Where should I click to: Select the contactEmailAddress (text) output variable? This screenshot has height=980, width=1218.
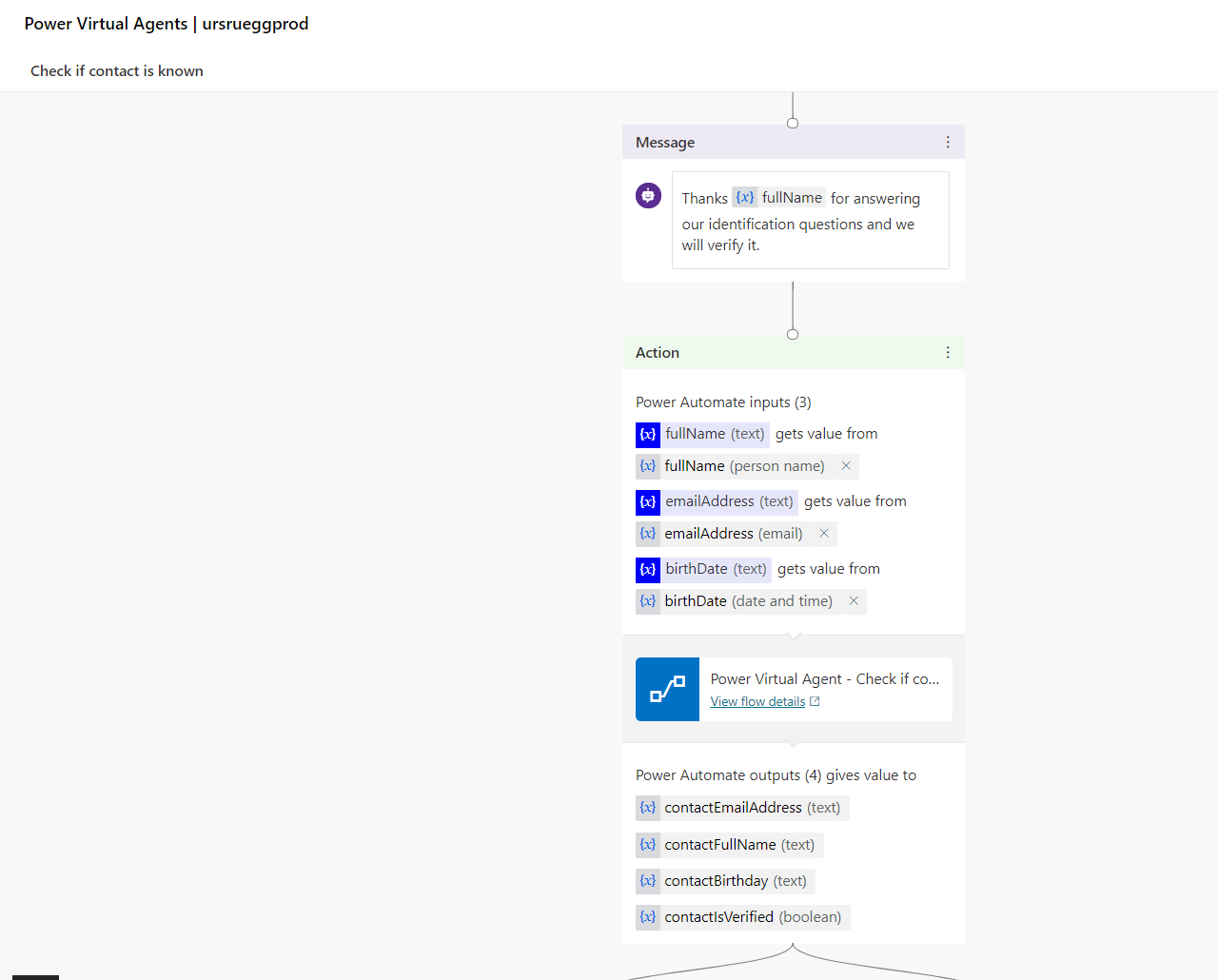coord(742,808)
